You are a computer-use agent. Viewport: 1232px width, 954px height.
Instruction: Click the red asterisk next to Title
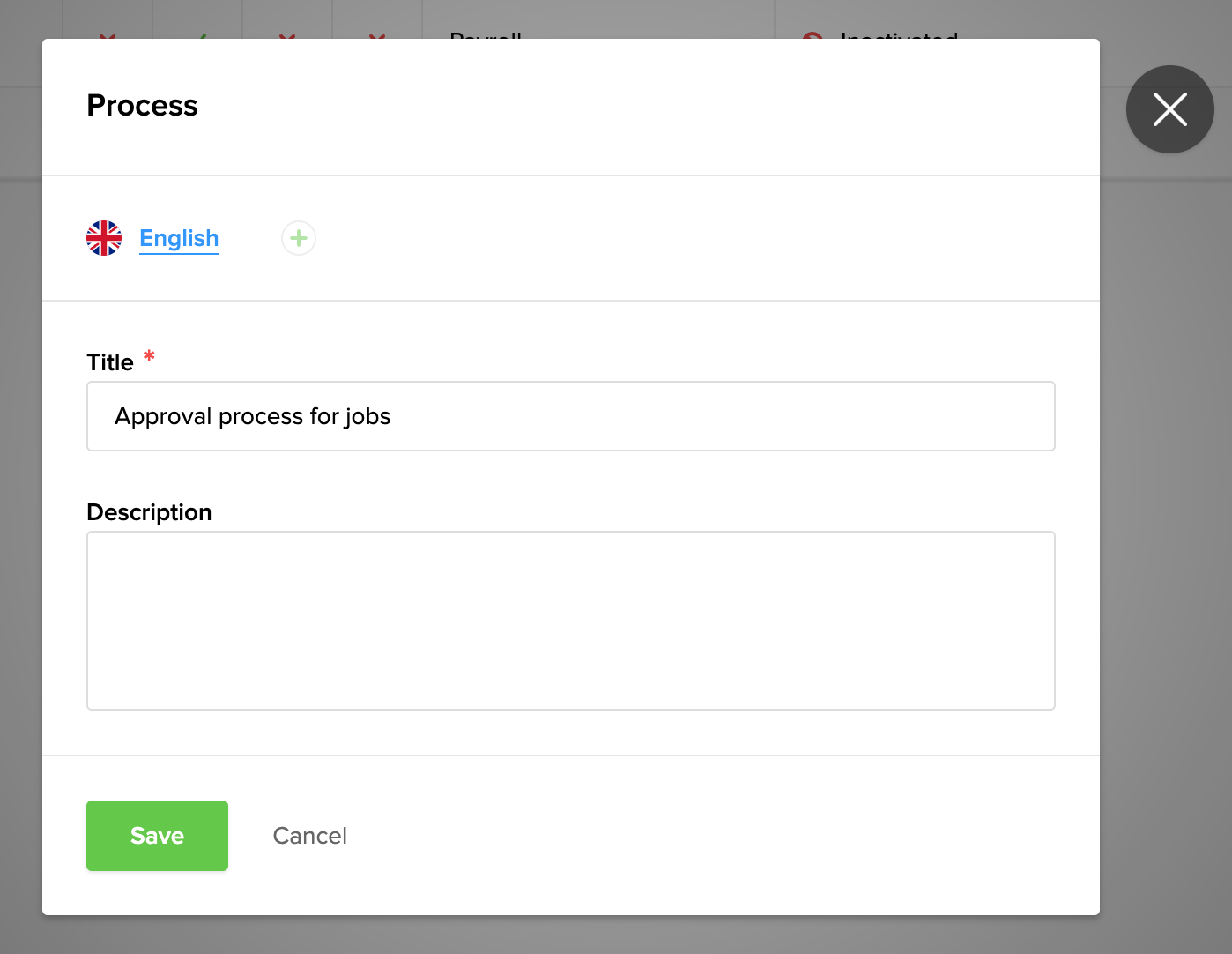148,357
